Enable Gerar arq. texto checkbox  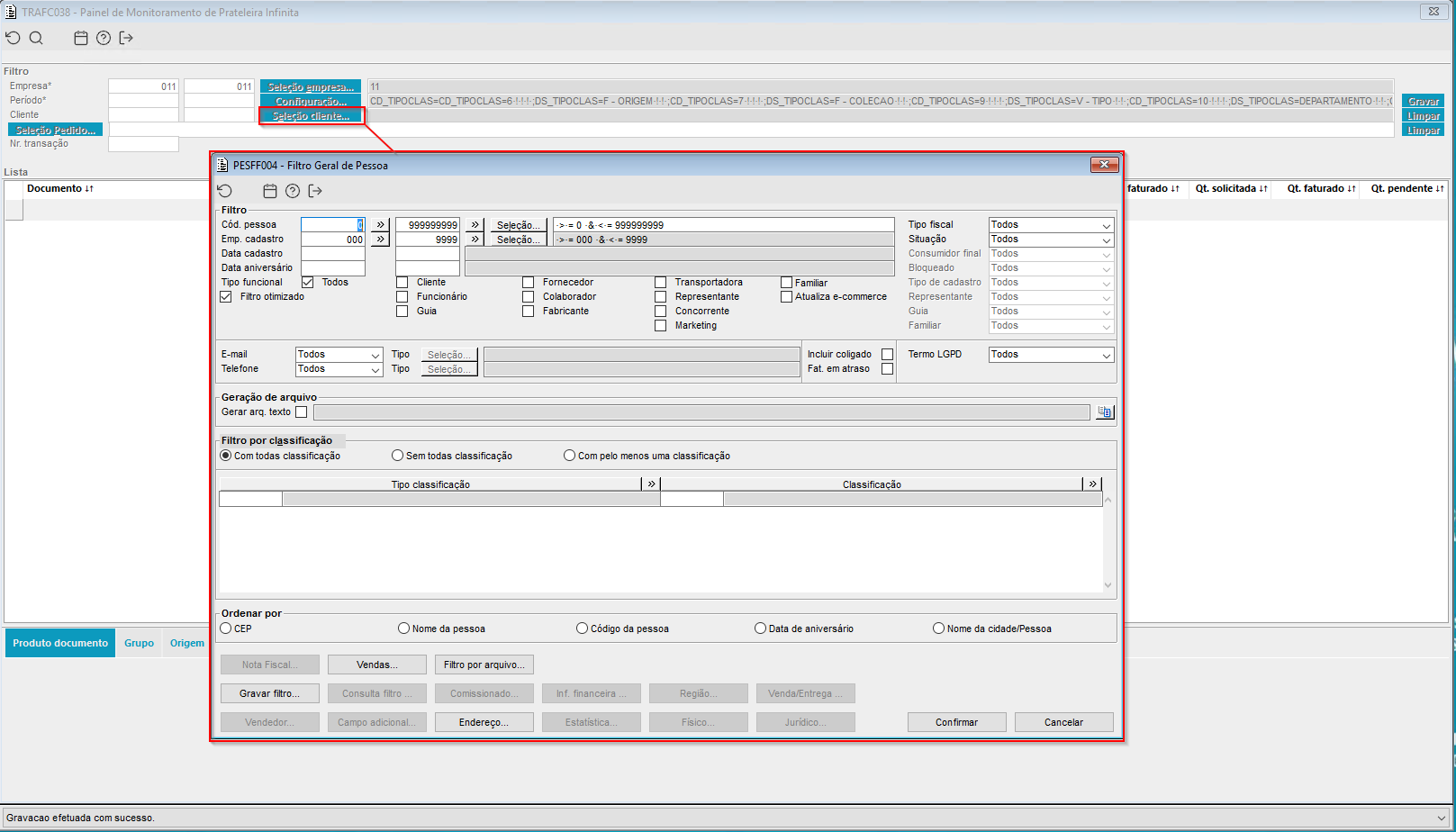tap(302, 412)
